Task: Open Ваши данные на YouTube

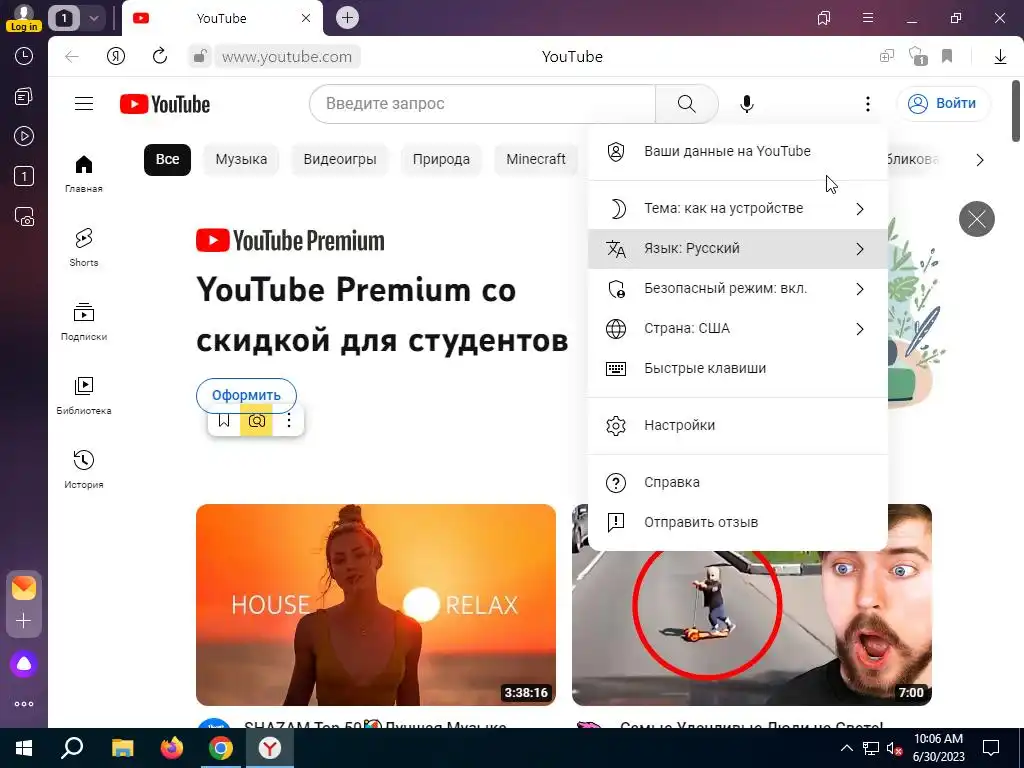Action: point(737,152)
